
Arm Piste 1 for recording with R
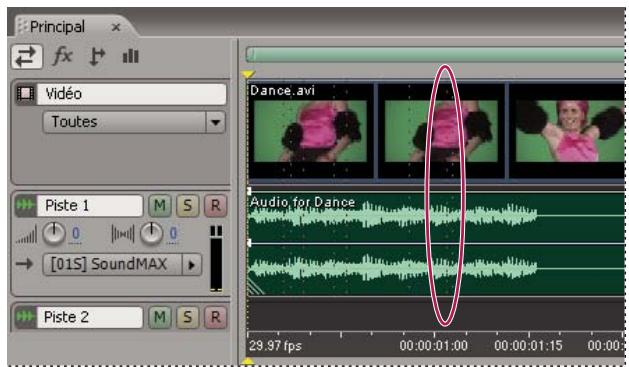(x=215, y=205)
